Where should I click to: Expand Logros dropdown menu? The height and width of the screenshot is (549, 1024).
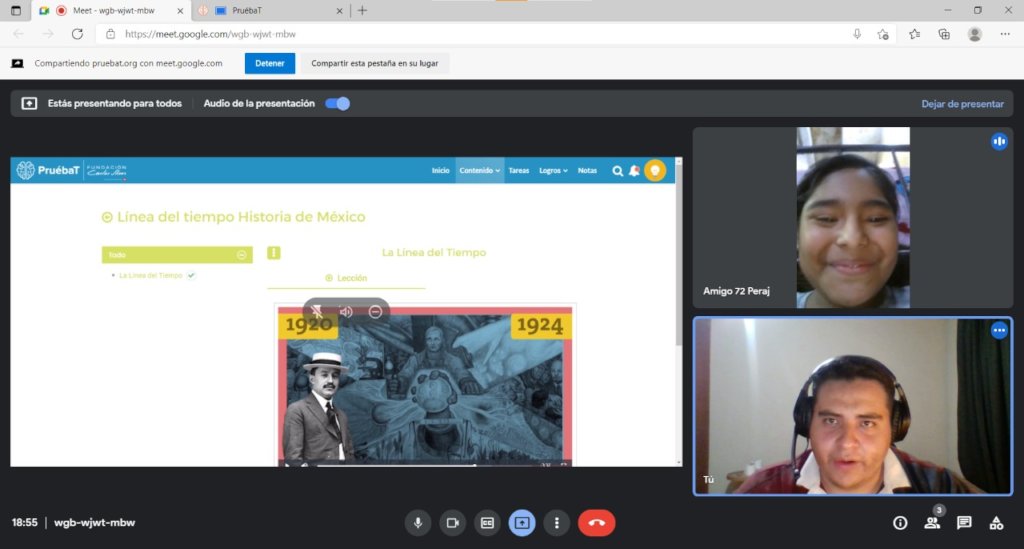point(553,170)
